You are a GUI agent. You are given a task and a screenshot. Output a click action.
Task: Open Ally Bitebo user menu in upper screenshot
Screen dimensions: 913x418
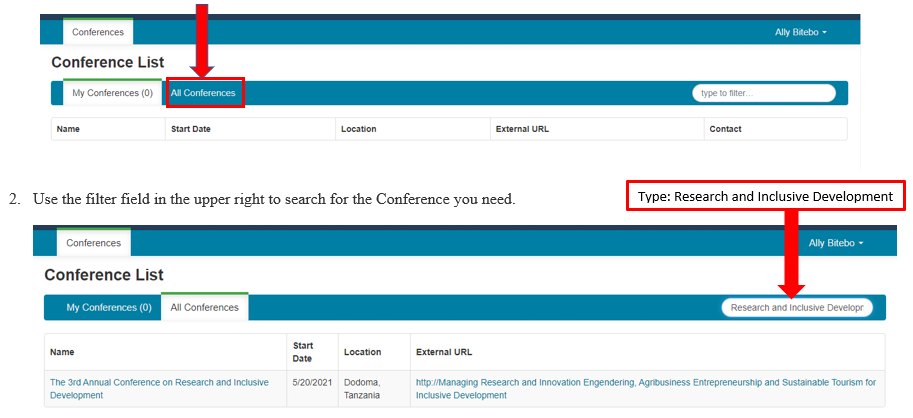pyautogui.click(x=800, y=32)
